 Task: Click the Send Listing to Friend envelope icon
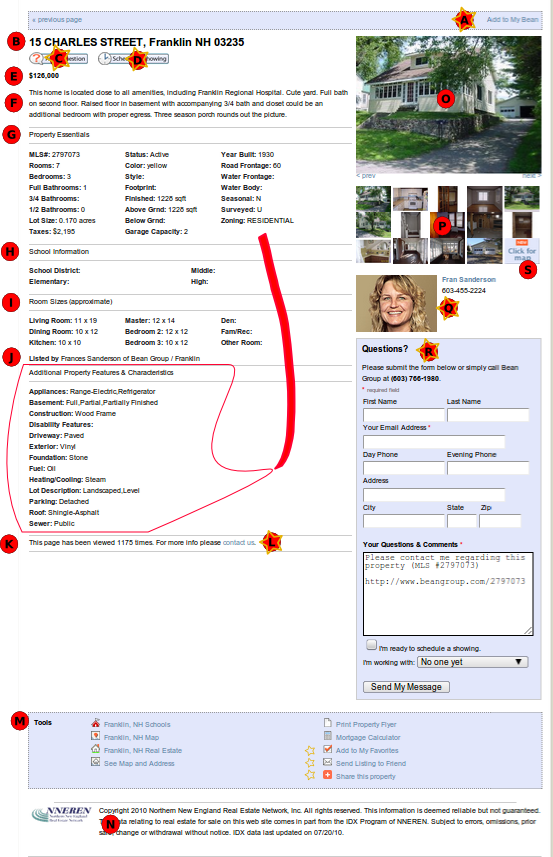point(327,762)
